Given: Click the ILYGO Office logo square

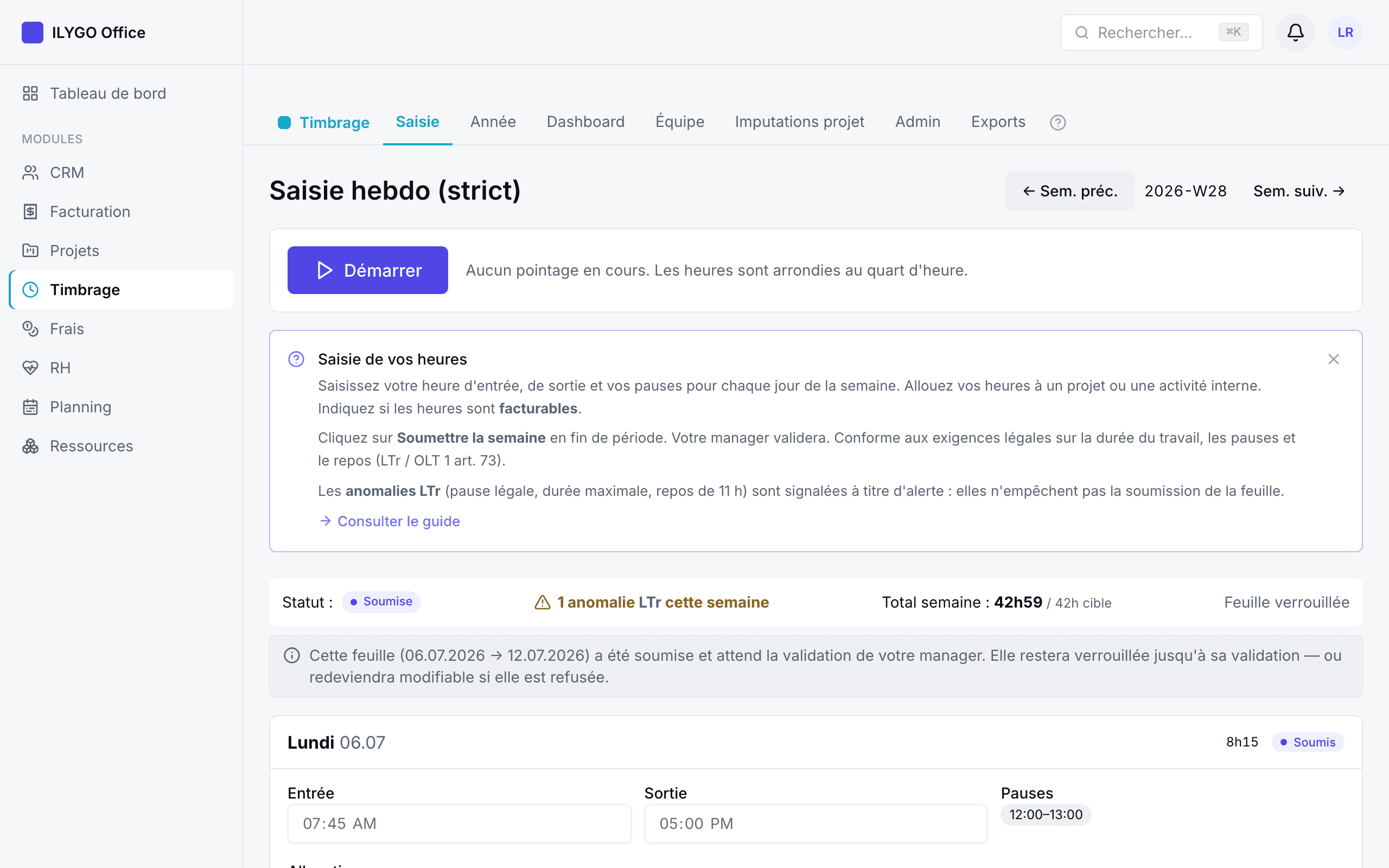Looking at the screenshot, I should coord(32,32).
